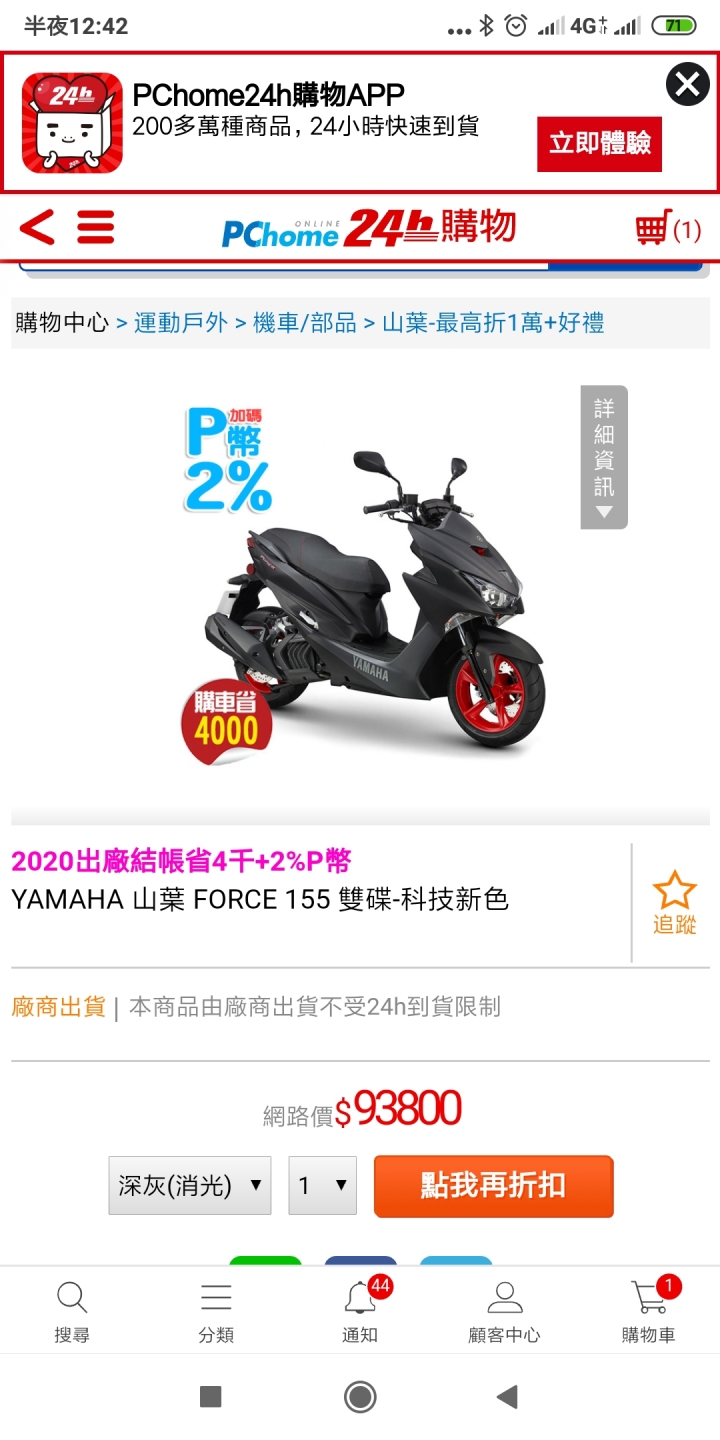Click the 點我再折扣 button
Screen dimensions: 720x1440
tap(494, 1186)
